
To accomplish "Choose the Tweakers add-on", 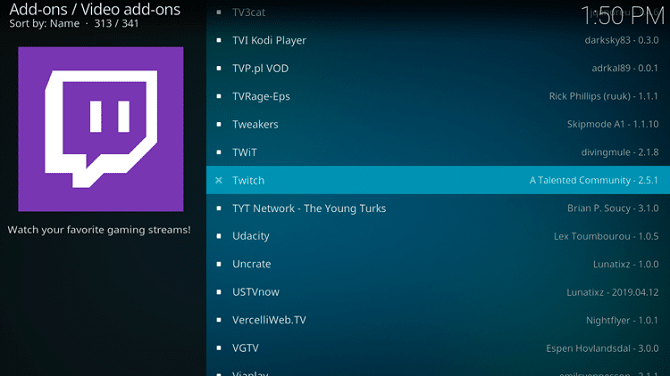I will tap(438, 124).
